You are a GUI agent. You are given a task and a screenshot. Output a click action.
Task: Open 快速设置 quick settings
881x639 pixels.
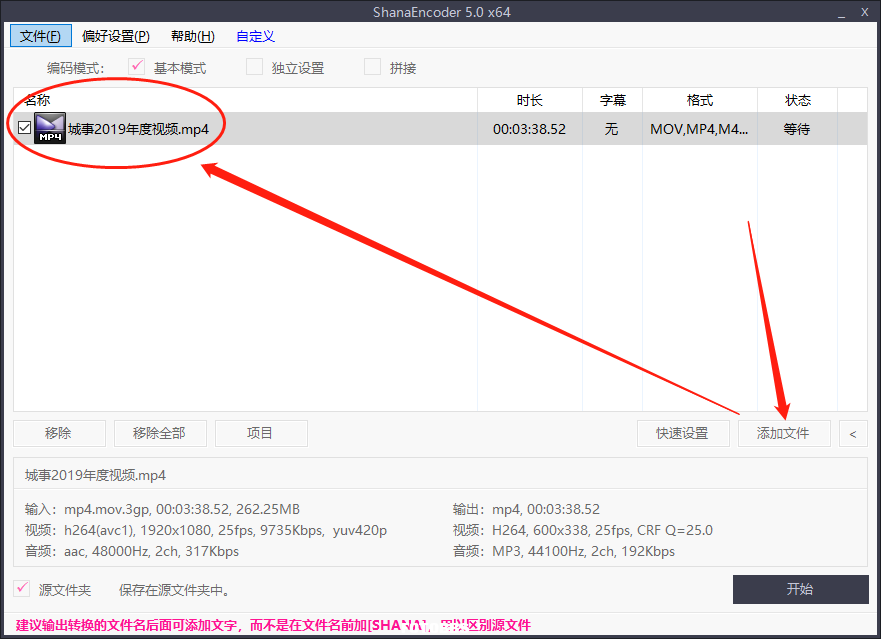coord(683,433)
